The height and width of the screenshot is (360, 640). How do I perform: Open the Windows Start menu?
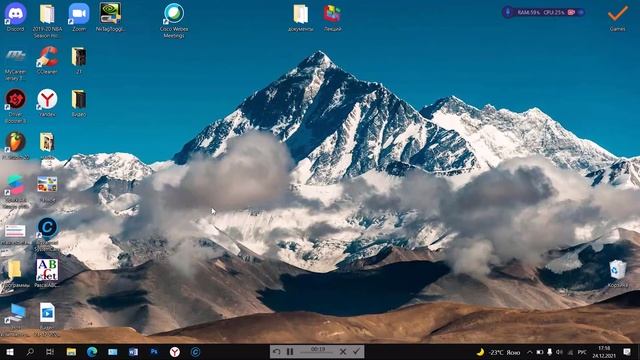point(10,352)
